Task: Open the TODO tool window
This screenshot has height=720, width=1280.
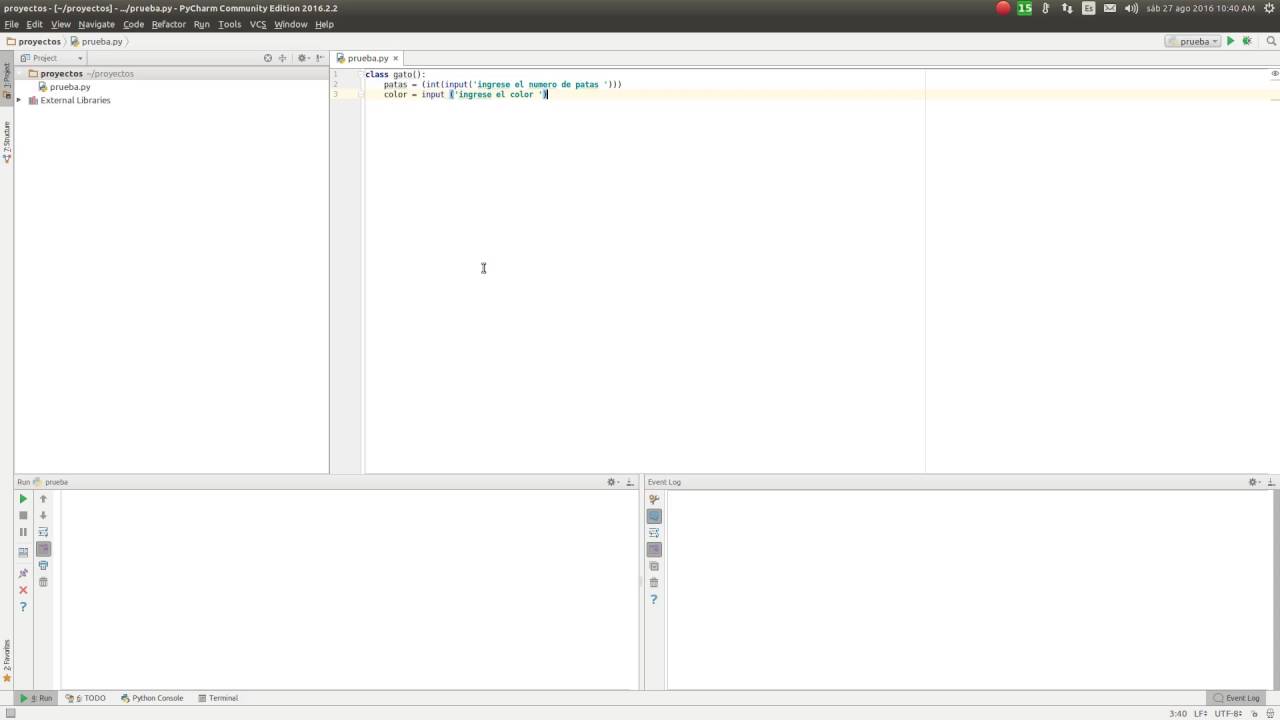Action: 86,698
